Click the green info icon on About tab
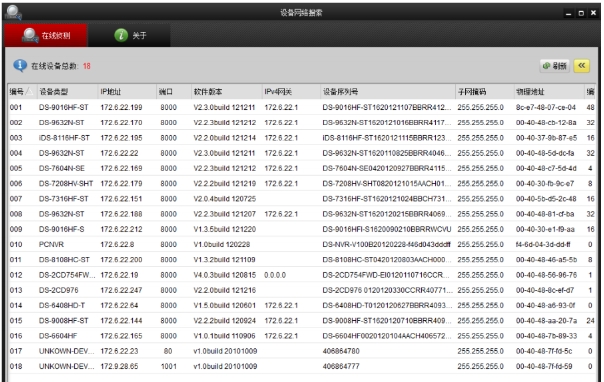The image size is (604, 382). (x=121, y=35)
